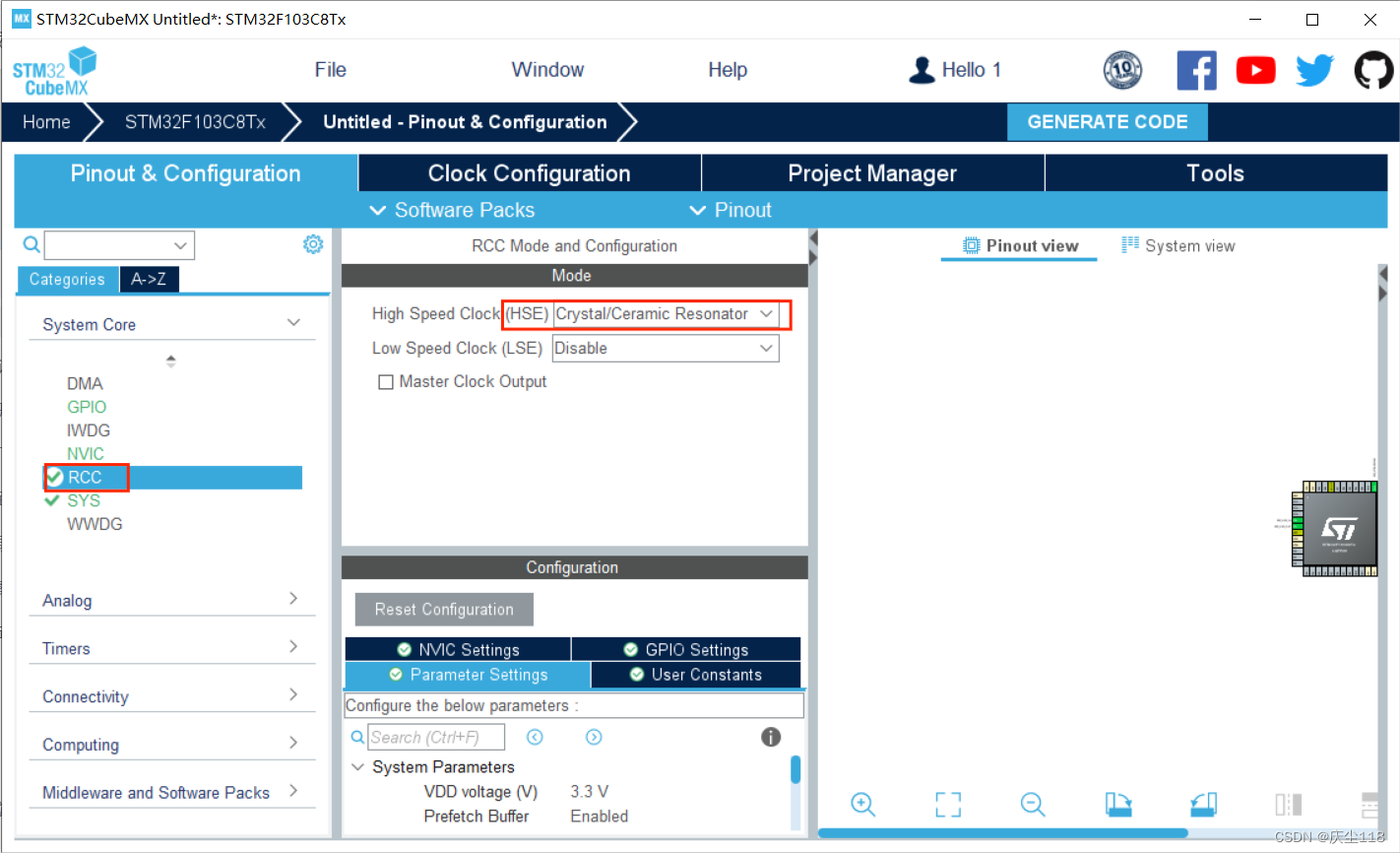Expand Middleware and Software Packs category

pos(293,791)
